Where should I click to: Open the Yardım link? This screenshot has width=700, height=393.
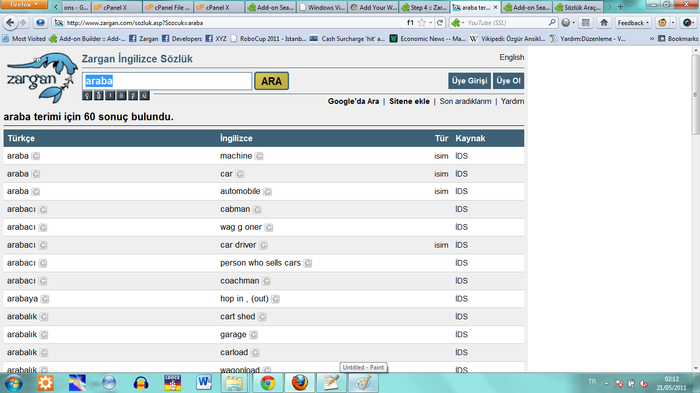pos(512,101)
